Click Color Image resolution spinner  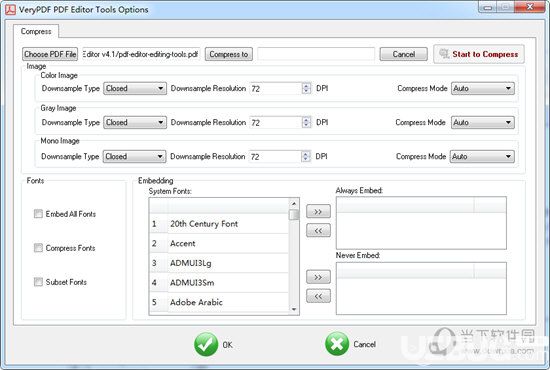(x=306, y=88)
